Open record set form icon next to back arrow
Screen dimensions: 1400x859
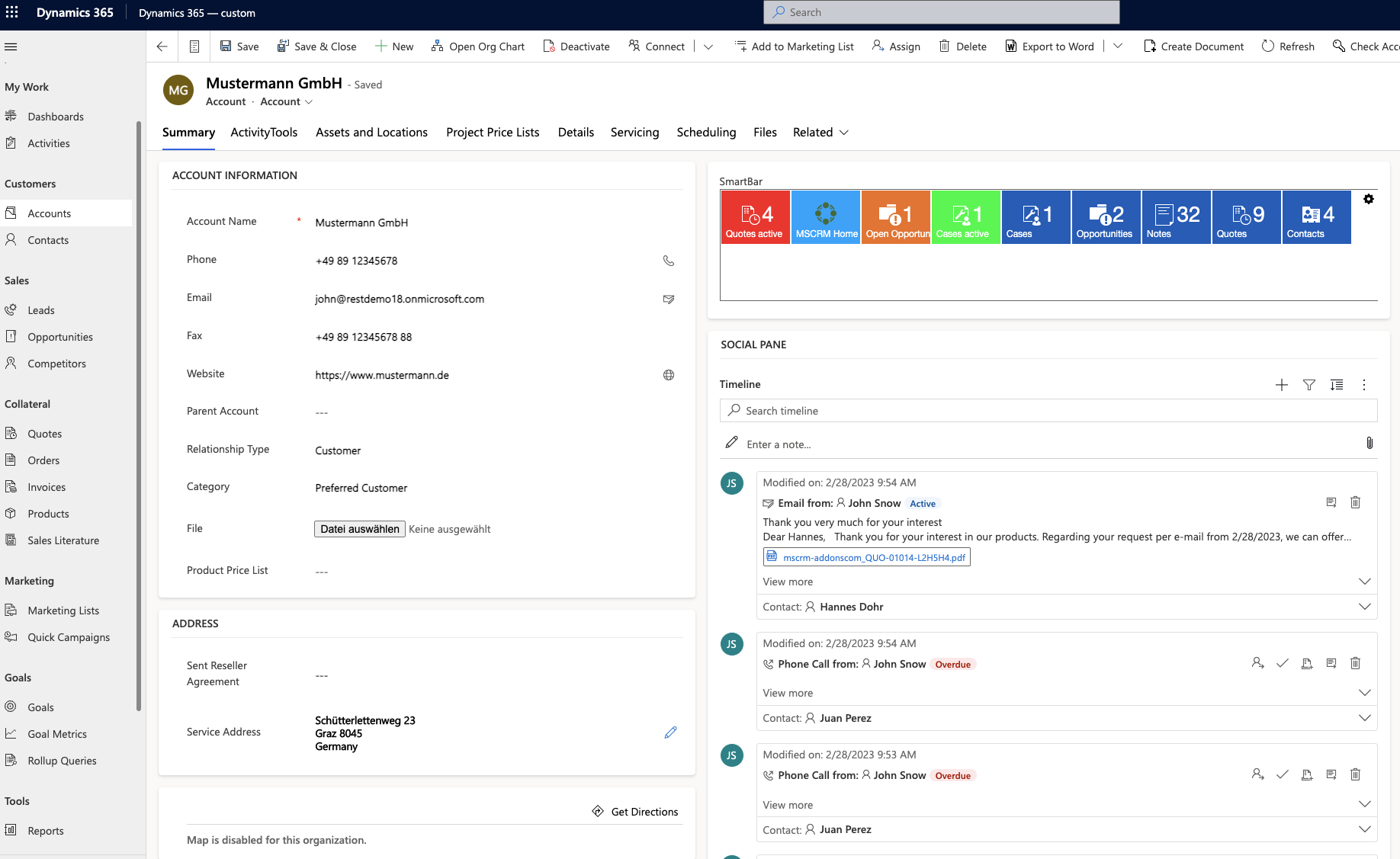pos(194,46)
